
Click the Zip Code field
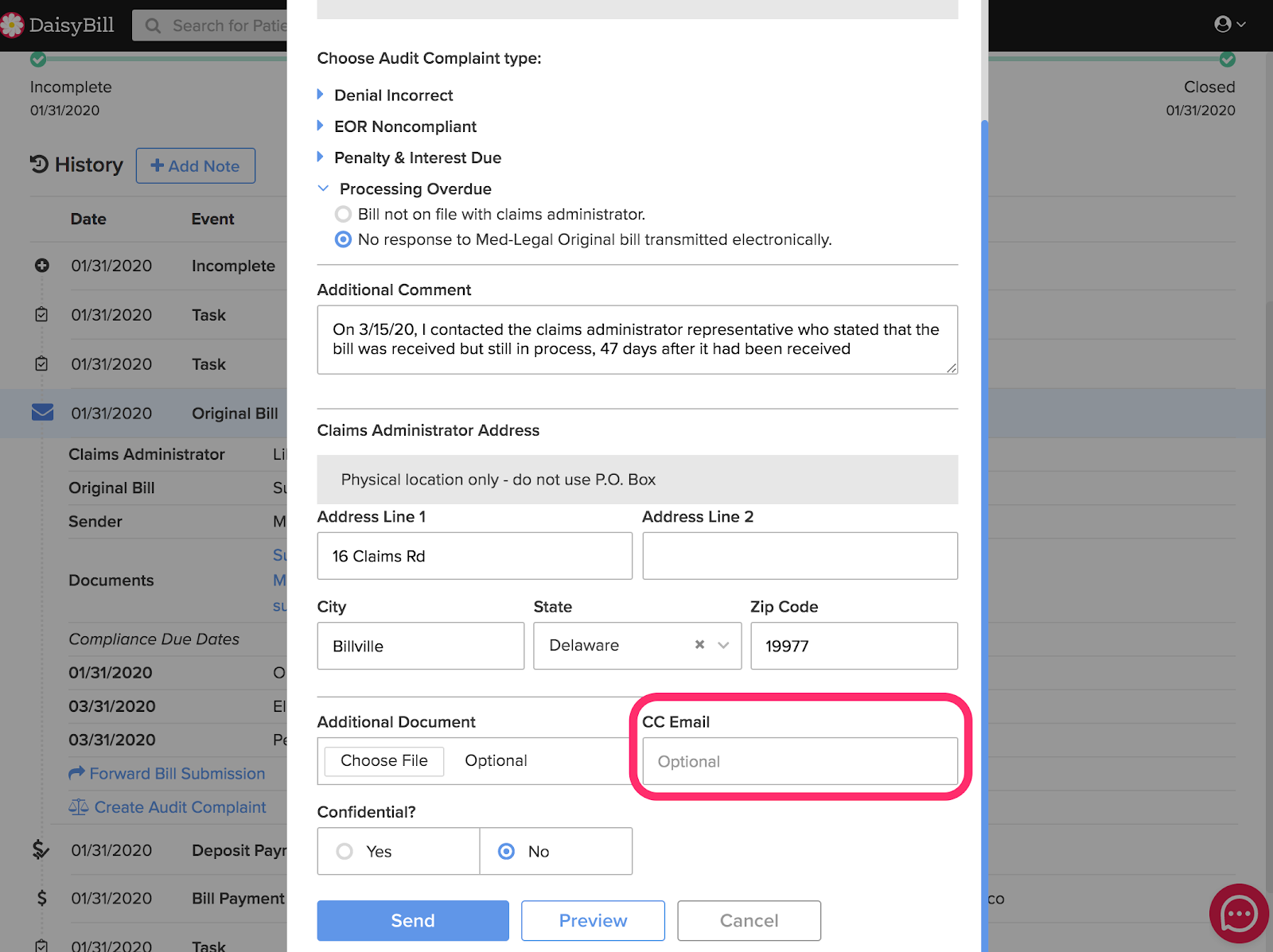pos(854,646)
